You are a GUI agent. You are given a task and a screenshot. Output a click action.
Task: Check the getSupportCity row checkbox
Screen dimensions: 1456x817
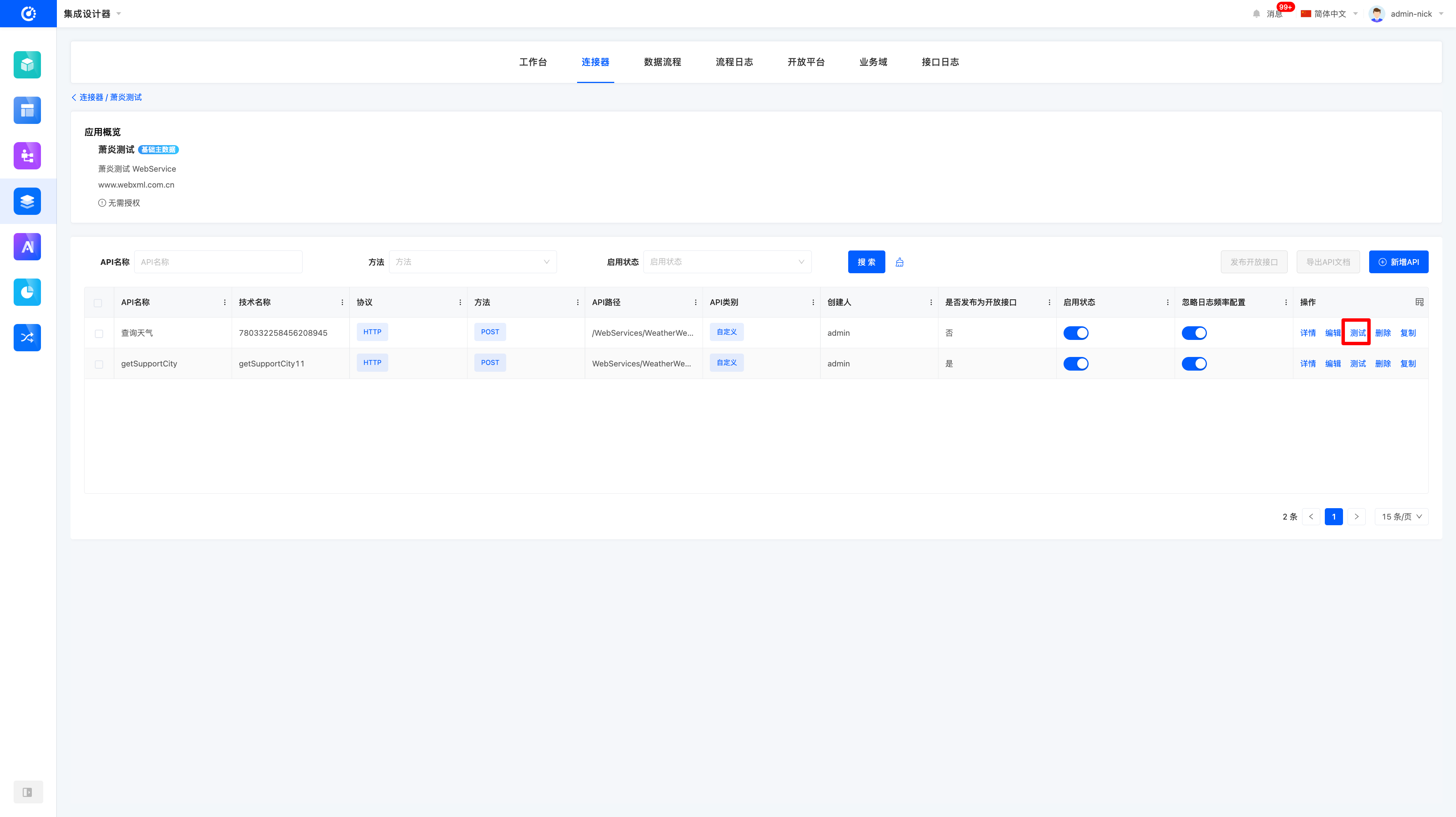[x=99, y=365]
